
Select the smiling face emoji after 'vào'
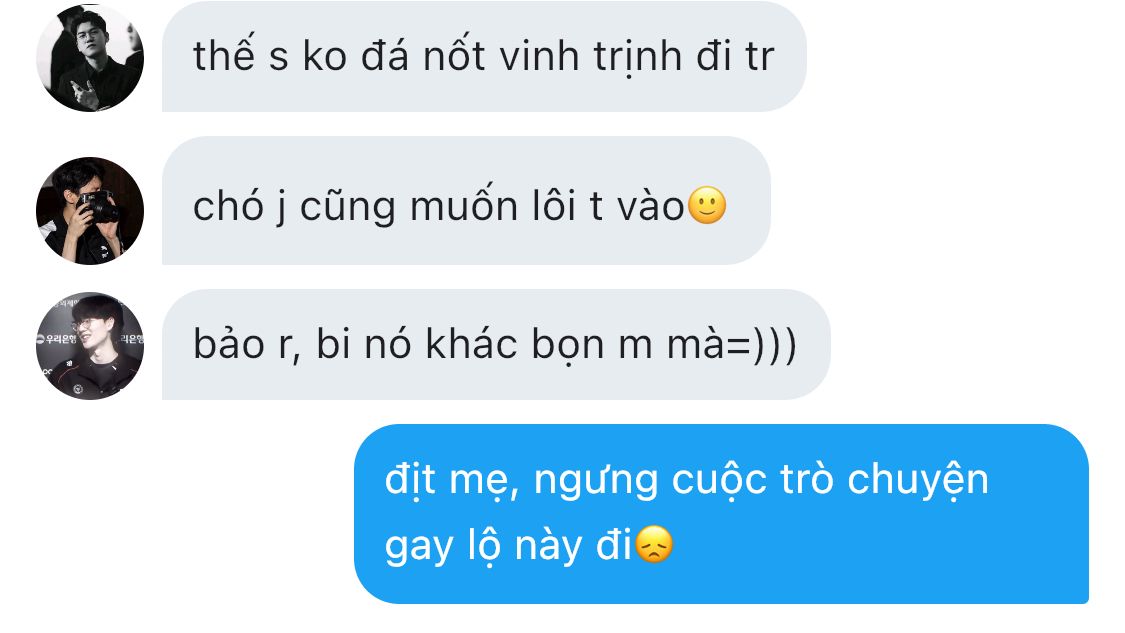coord(707,206)
